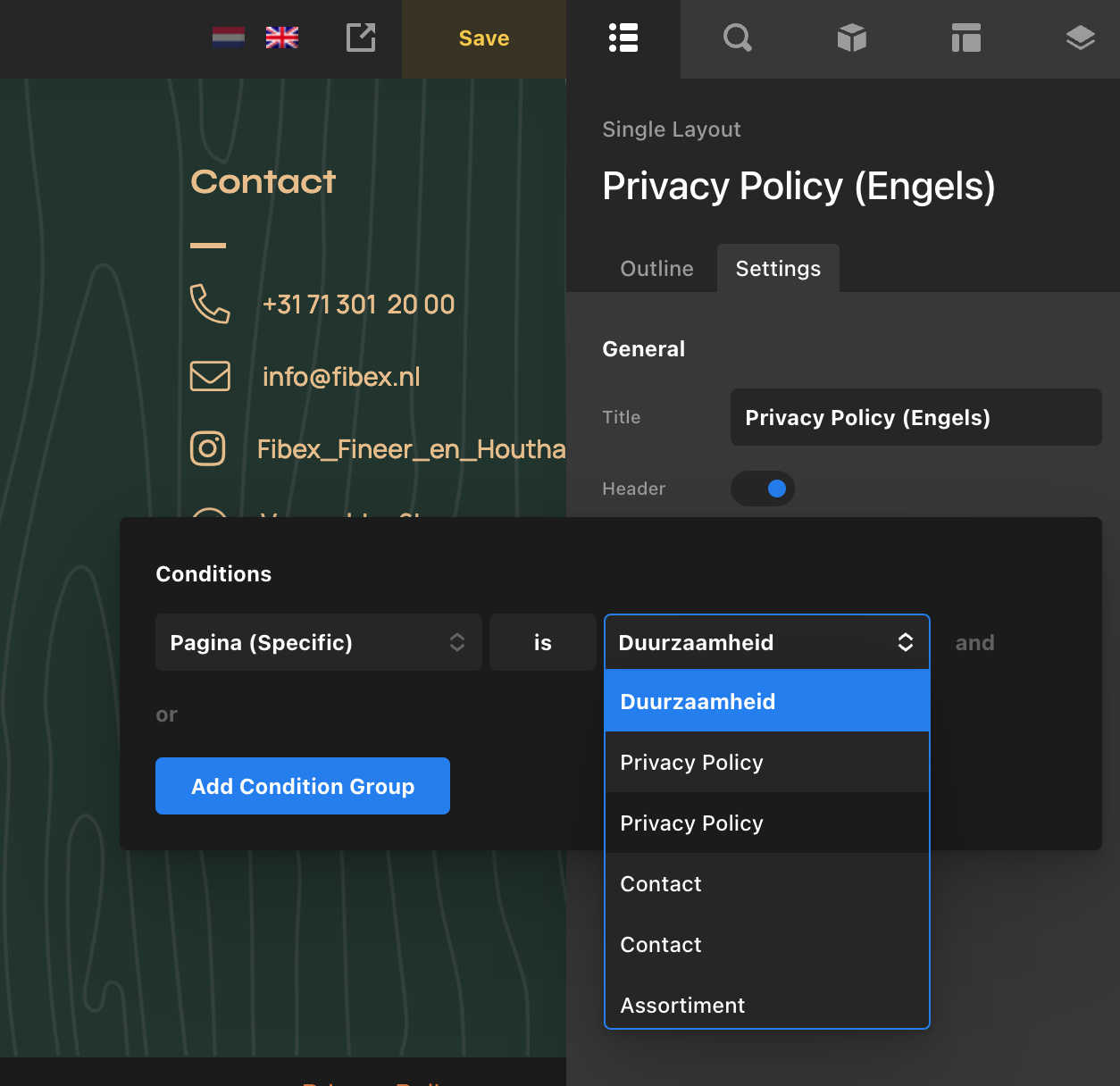Switch to English language flag
The height and width of the screenshot is (1086, 1120).
click(x=282, y=38)
